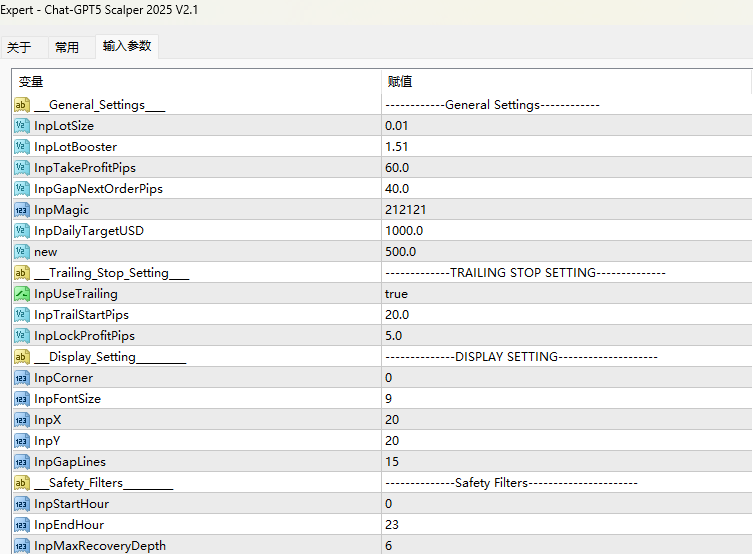The width and height of the screenshot is (753, 554).
Task: Click the boolean icon next to InpUseTrailing
Action: (22, 294)
